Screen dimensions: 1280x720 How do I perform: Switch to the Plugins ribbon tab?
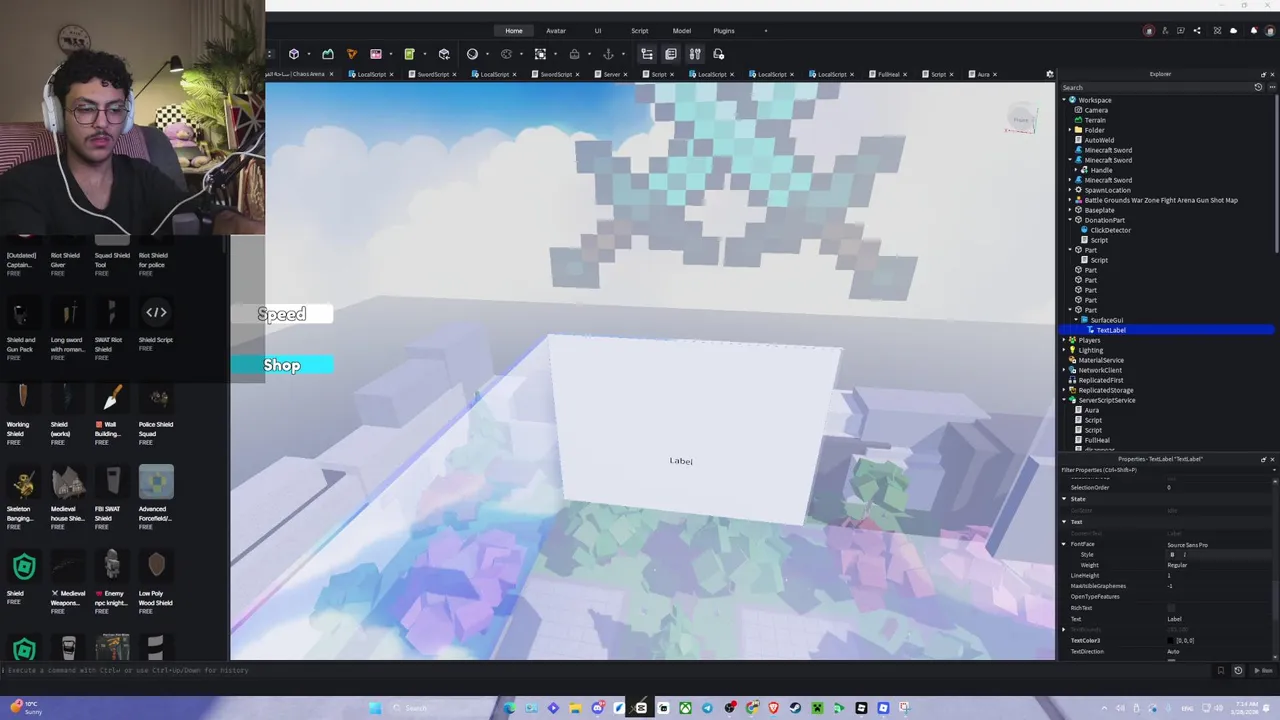pyautogui.click(x=724, y=31)
